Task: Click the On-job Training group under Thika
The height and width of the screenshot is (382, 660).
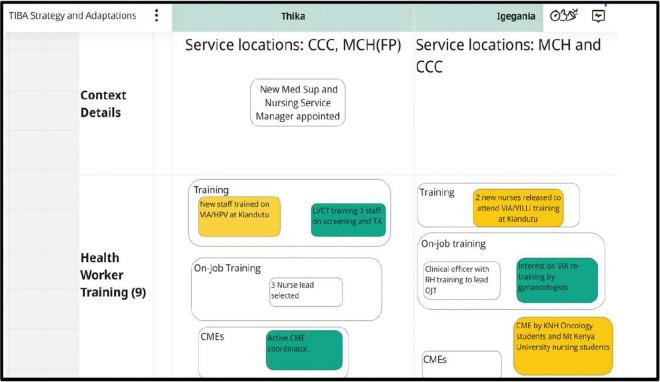Action: pyautogui.click(x=286, y=289)
